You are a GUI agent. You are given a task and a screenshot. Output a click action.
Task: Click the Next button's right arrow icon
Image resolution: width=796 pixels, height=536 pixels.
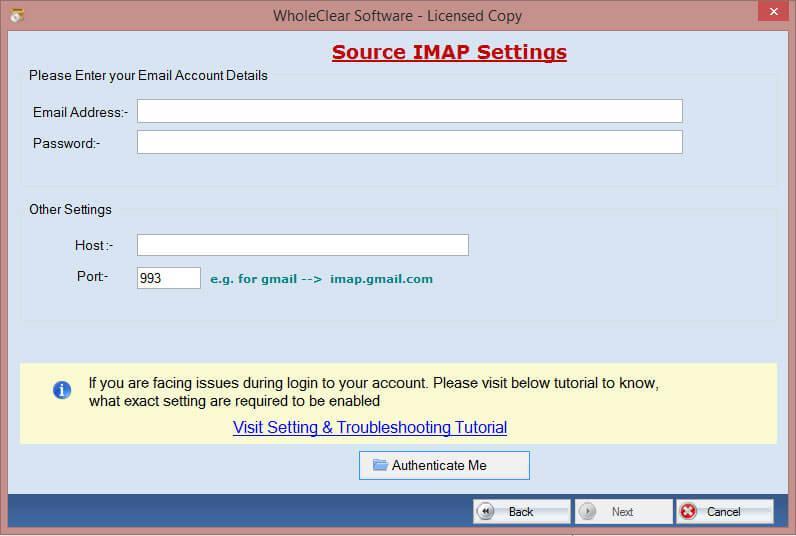coord(588,511)
